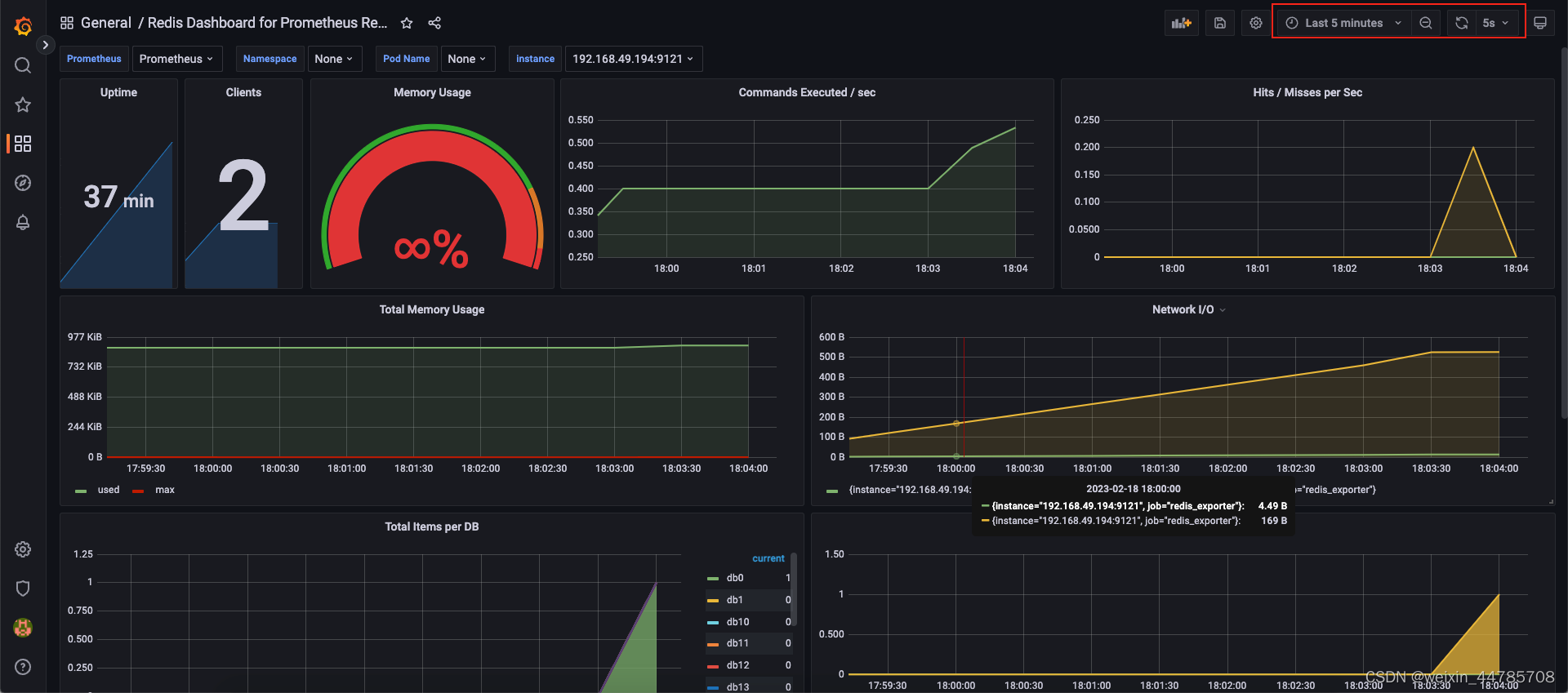Image resolution: width=1568 pixels, height=693 pixels.
Task: Click the Uptime panel title
Action: pyautogui.click(x=118, y=92)
